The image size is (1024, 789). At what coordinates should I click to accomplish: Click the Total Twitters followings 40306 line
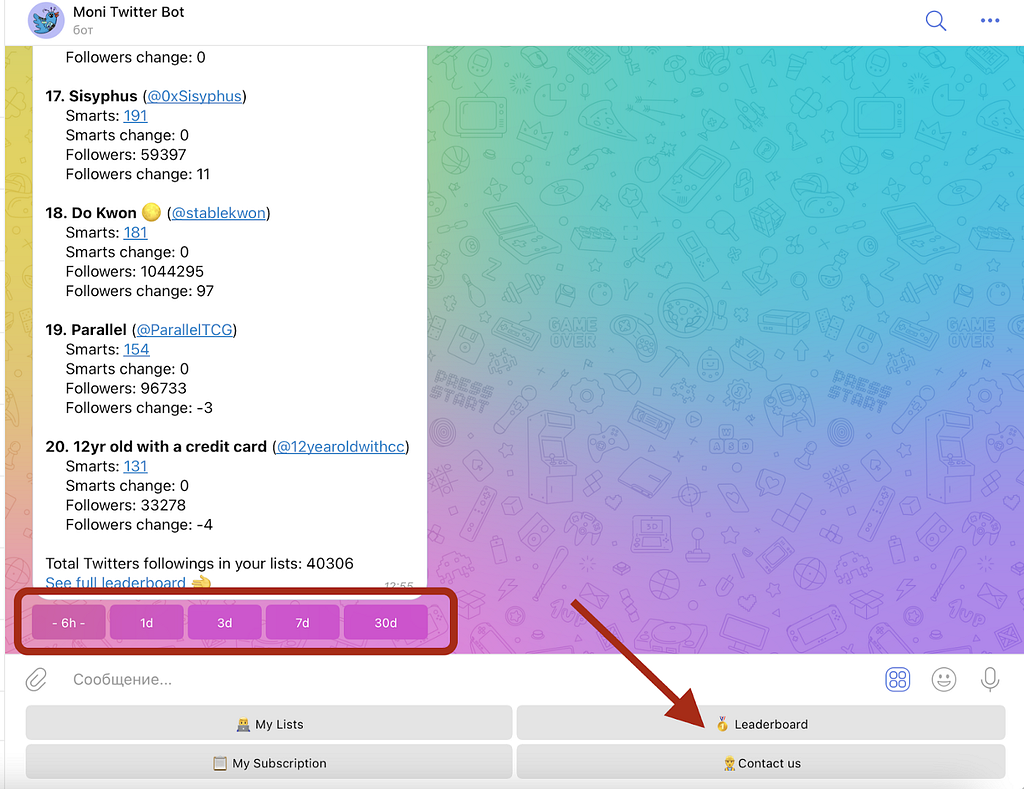199,564
